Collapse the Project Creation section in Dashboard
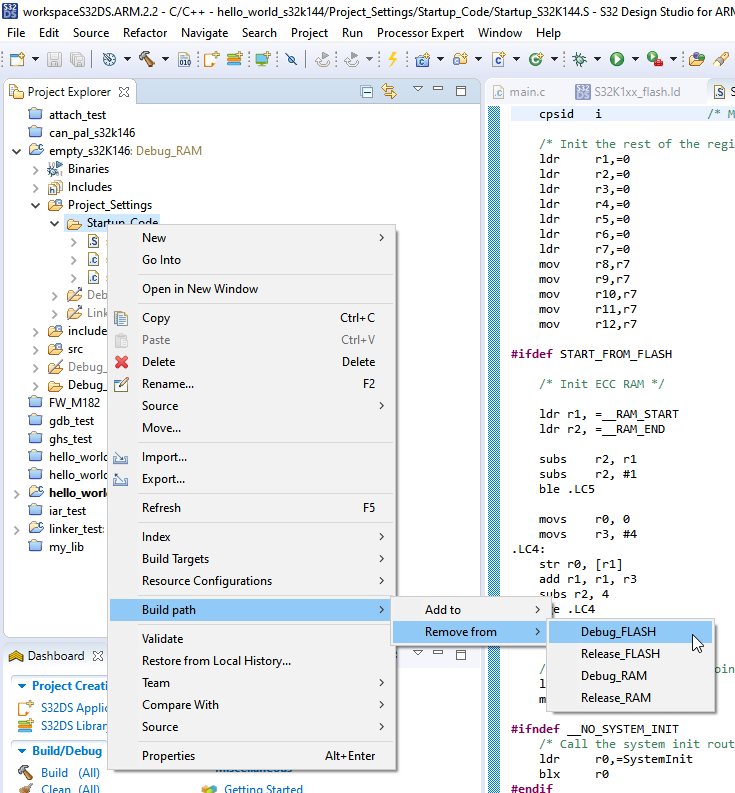Screen dimensions: 735x793 22,686
